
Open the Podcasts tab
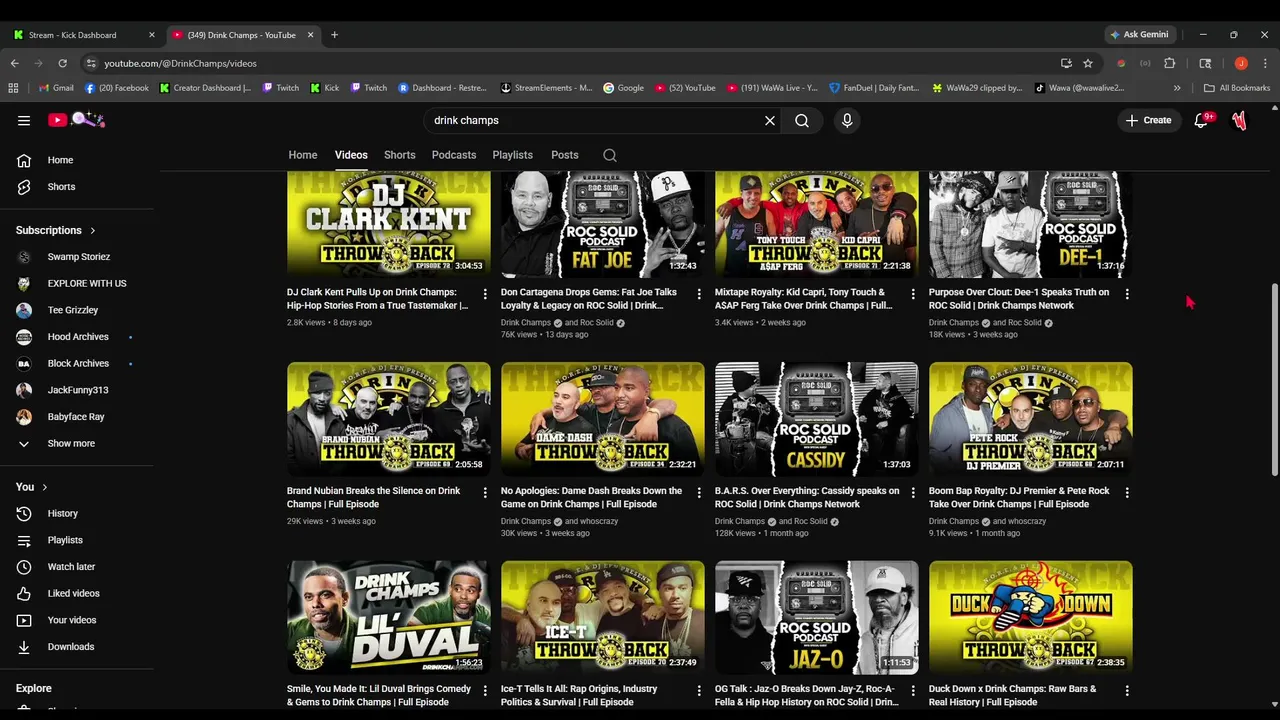[454, 155]
